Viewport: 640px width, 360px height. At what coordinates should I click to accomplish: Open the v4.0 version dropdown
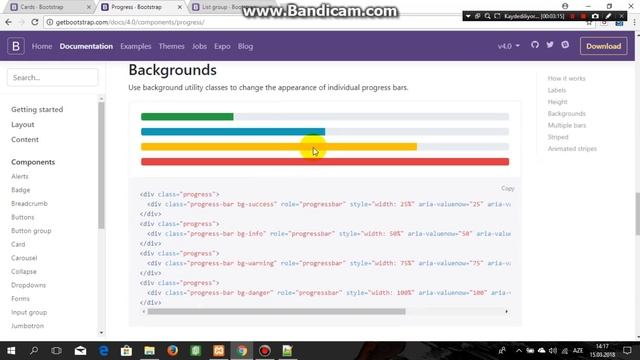[509, 46]
